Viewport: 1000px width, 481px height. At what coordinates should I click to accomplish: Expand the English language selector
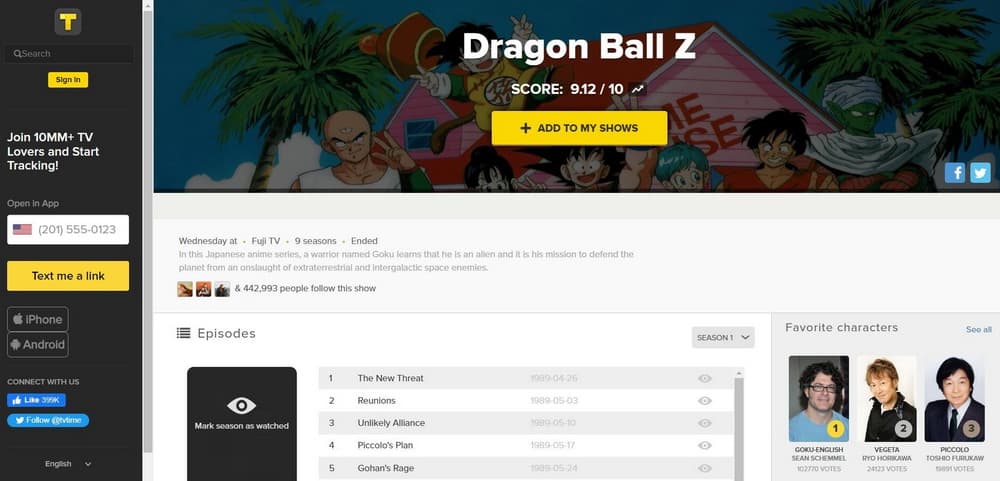coord(68,464)
